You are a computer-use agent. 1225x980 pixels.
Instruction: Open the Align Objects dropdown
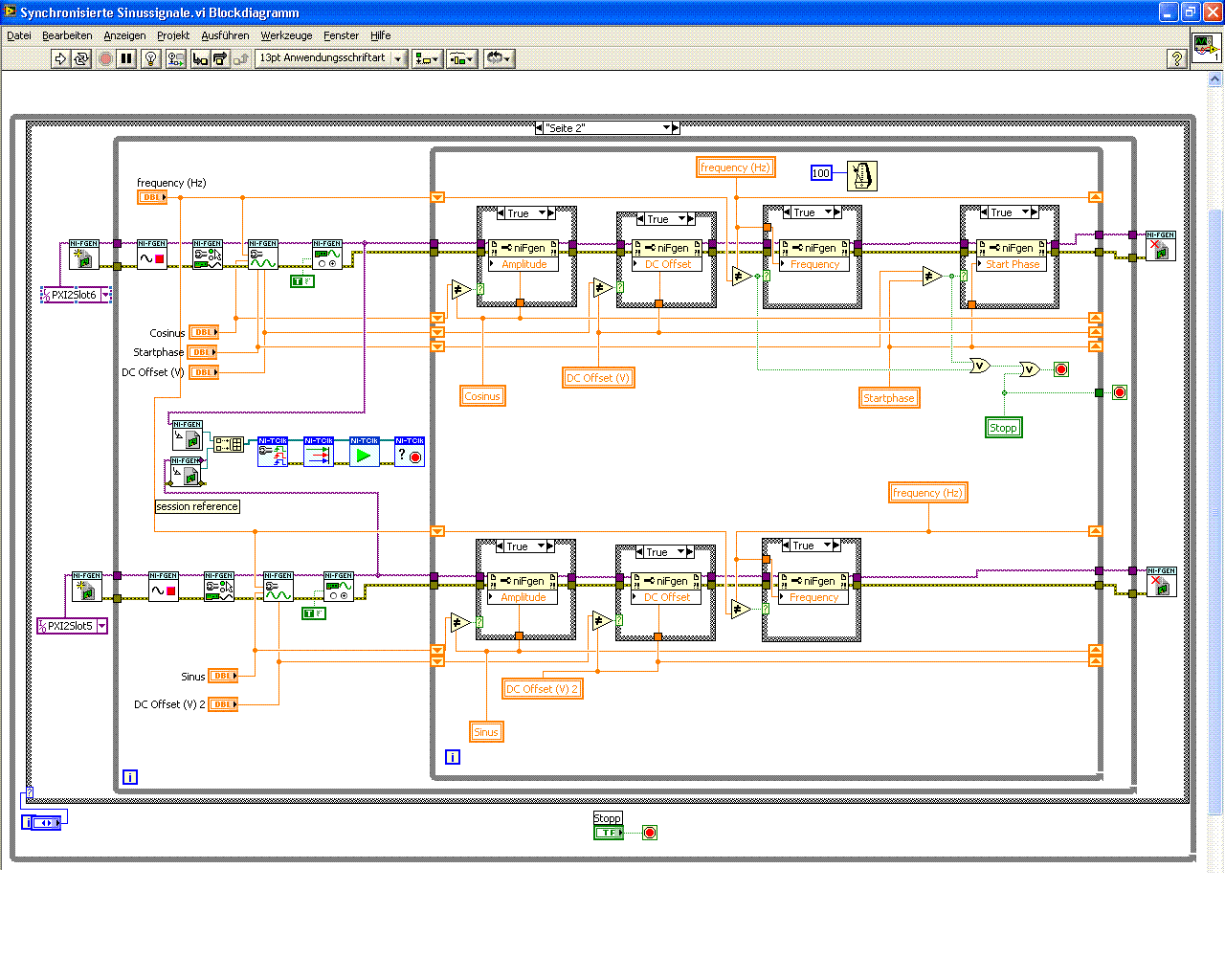[427, 58]
